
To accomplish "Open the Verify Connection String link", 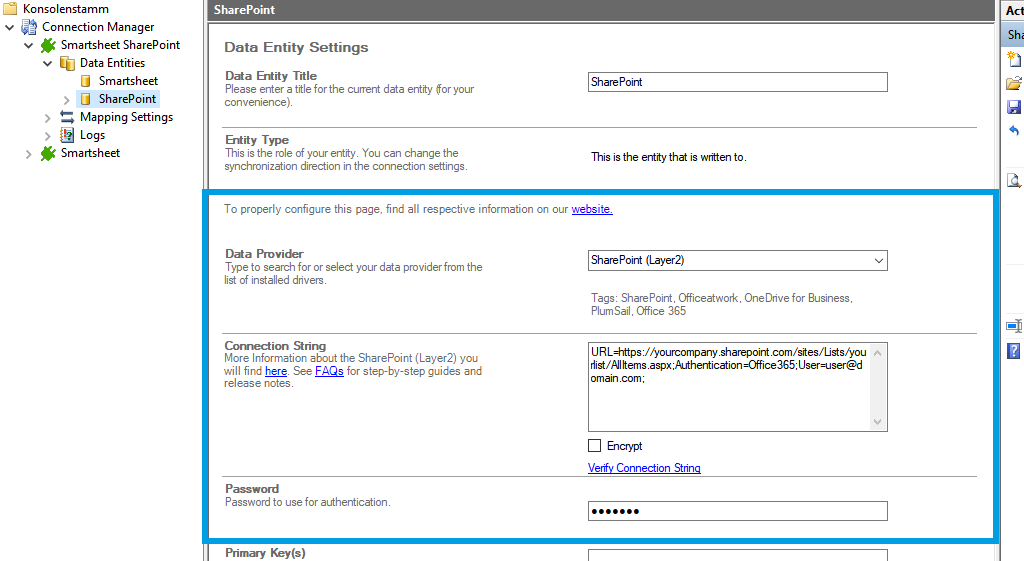I will (644, 468).
